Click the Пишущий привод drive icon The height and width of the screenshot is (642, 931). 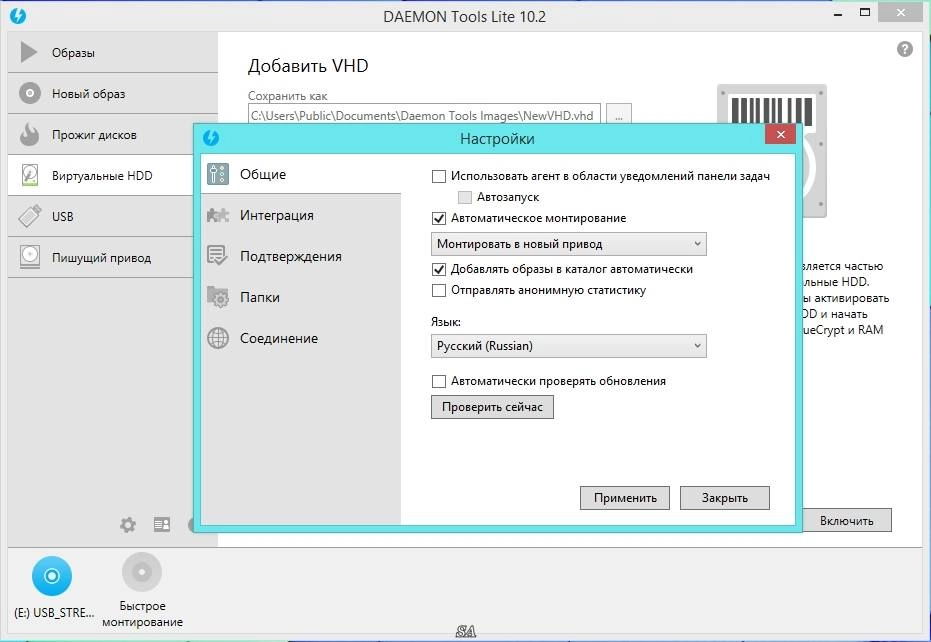click(x=30, y=257)
